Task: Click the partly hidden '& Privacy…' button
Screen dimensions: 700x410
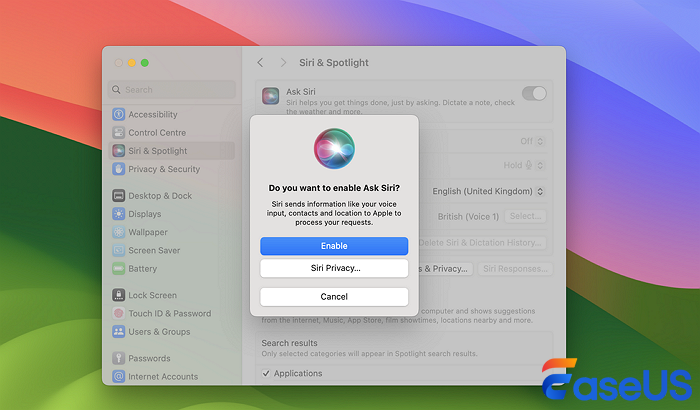Action: click(445, 269)
